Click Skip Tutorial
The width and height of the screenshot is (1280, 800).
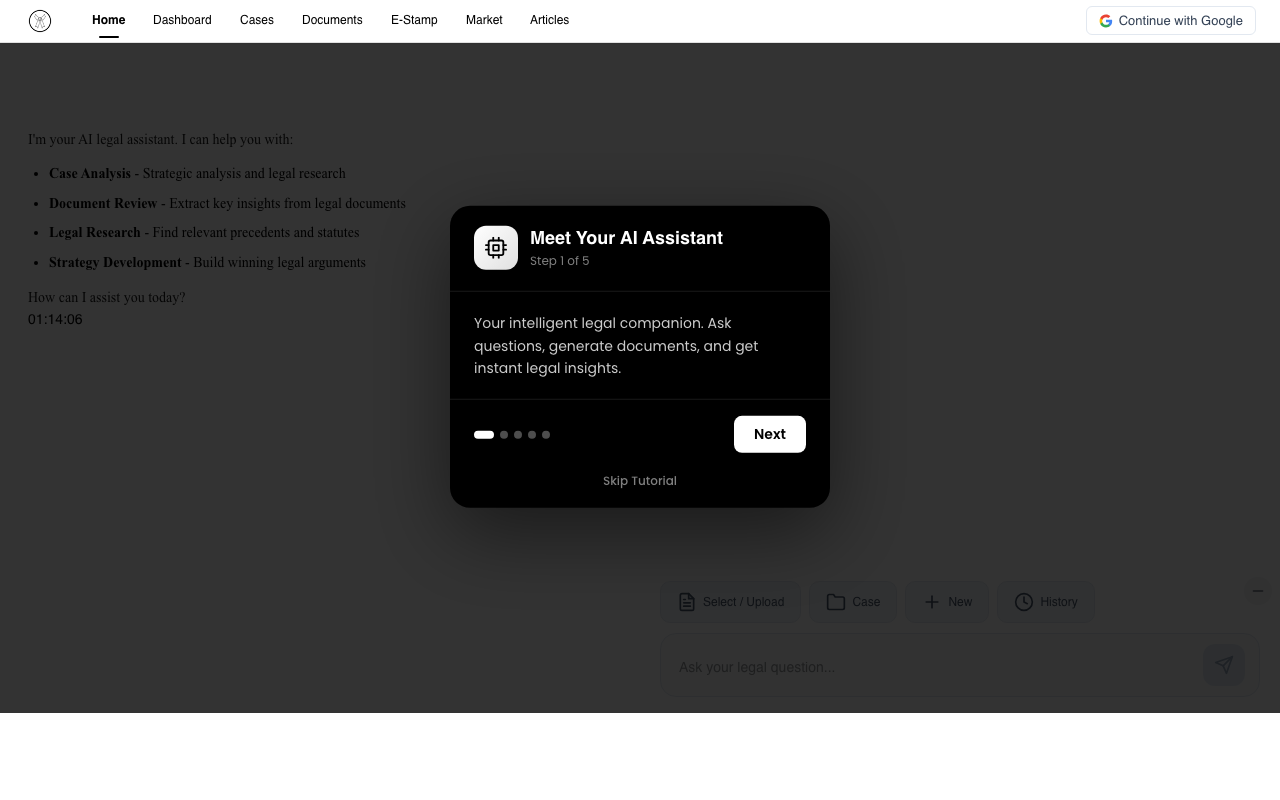click(639, 481)
